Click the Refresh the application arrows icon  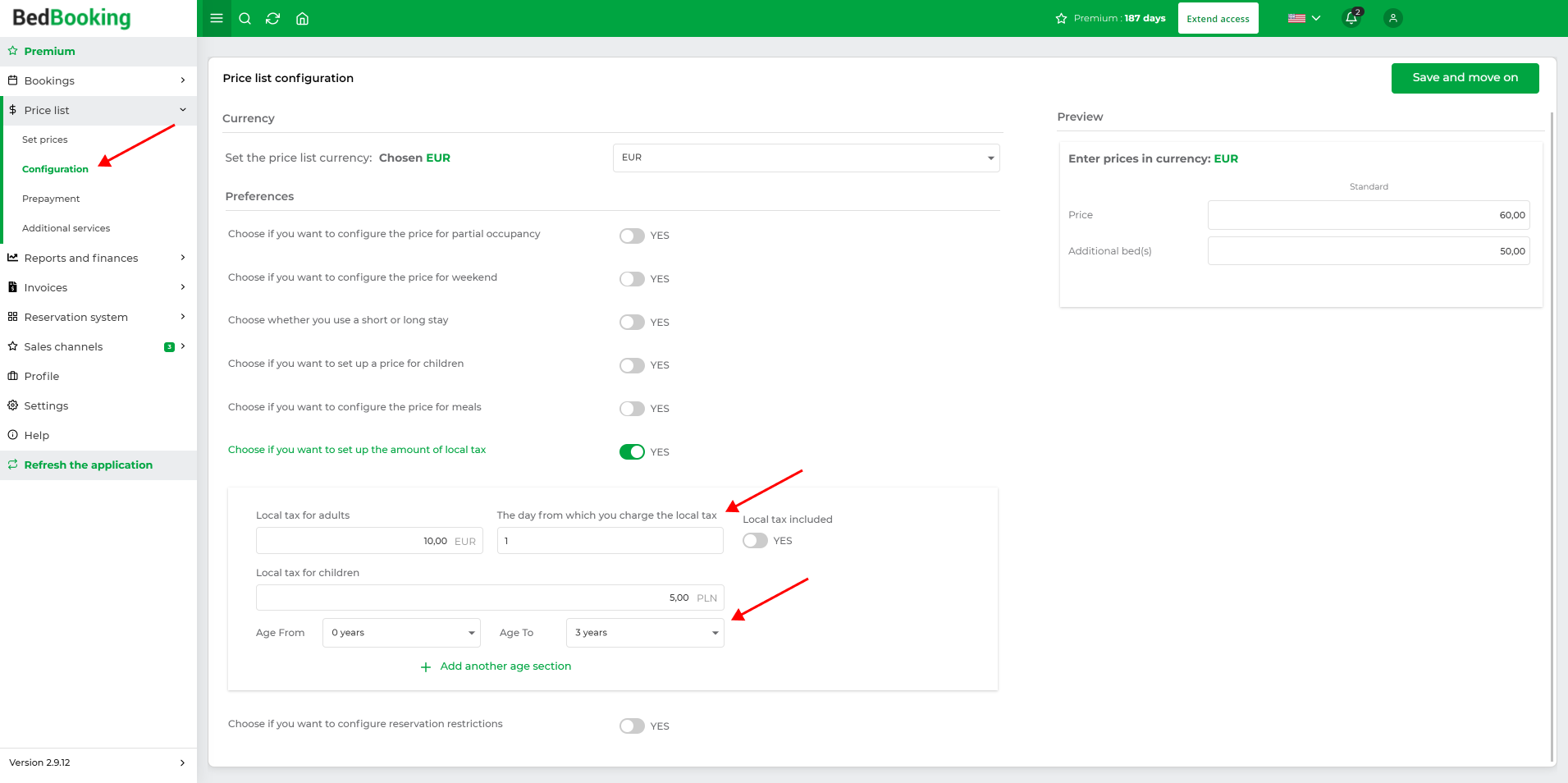[x=12, y=465]
